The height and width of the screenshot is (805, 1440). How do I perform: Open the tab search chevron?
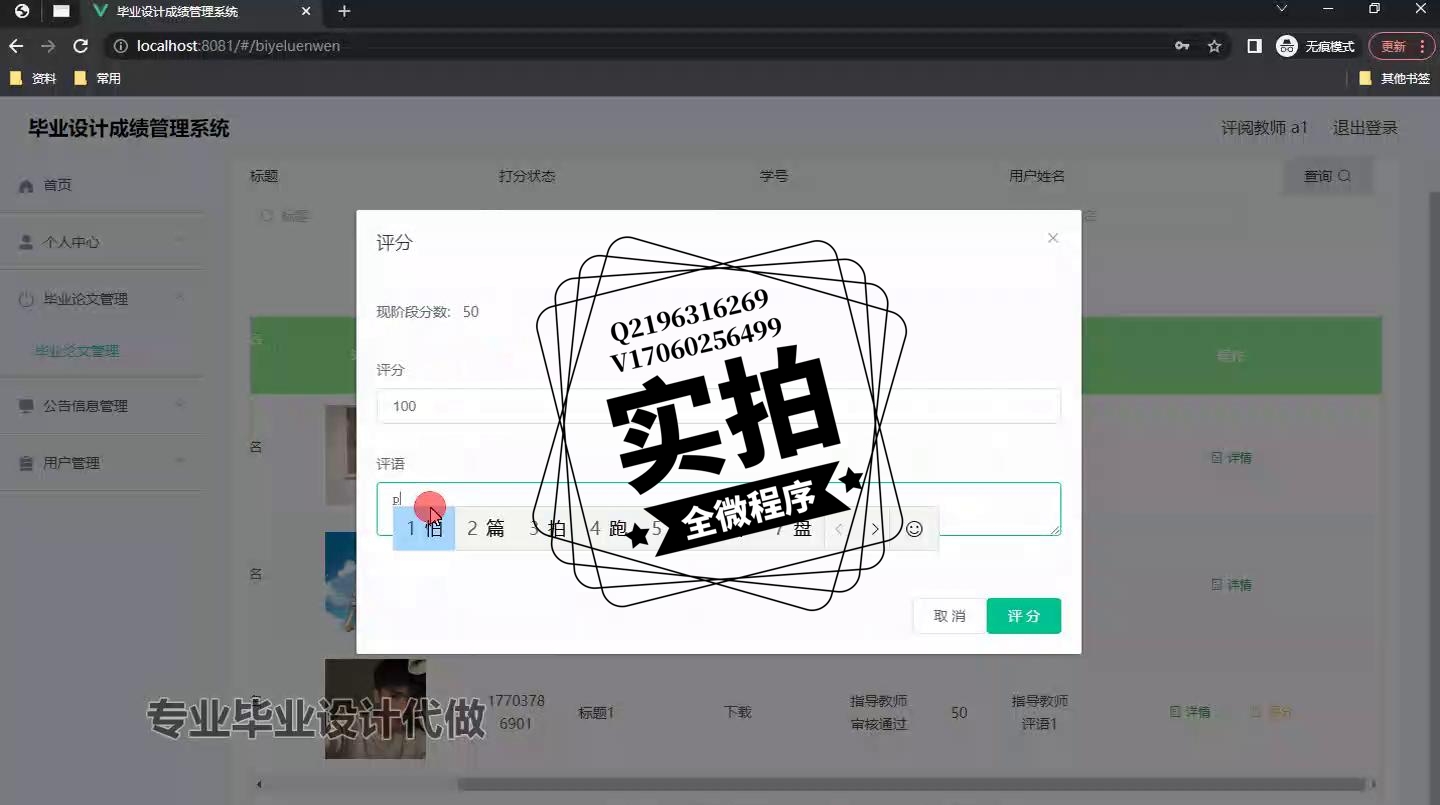tap(1282, 9)
